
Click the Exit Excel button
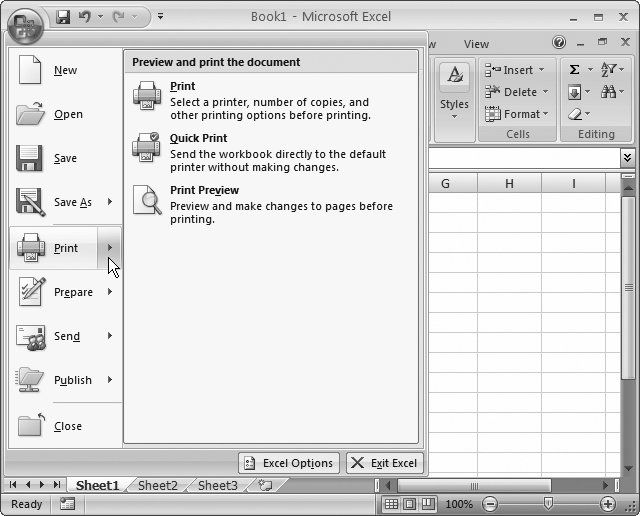(x=385, y=463)
